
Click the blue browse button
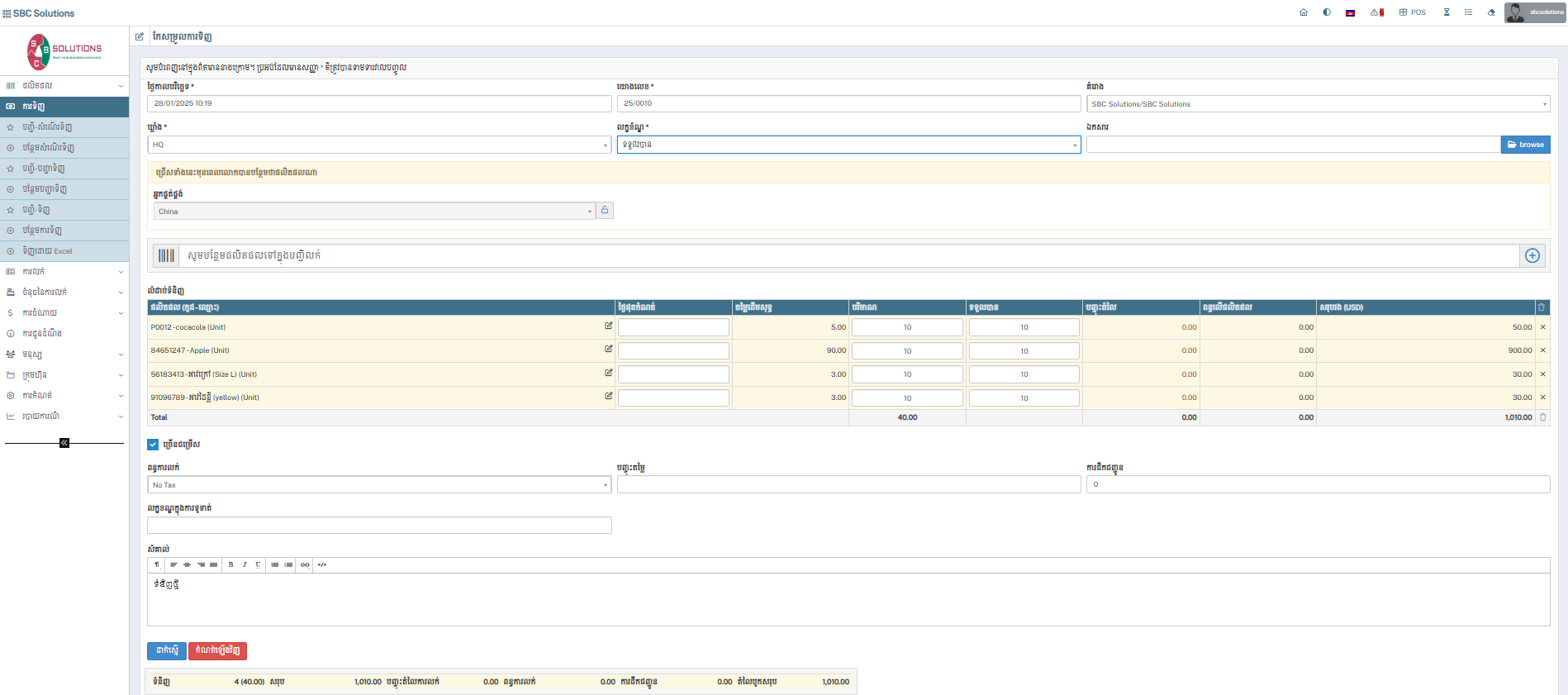click(x=1525, y=145)
